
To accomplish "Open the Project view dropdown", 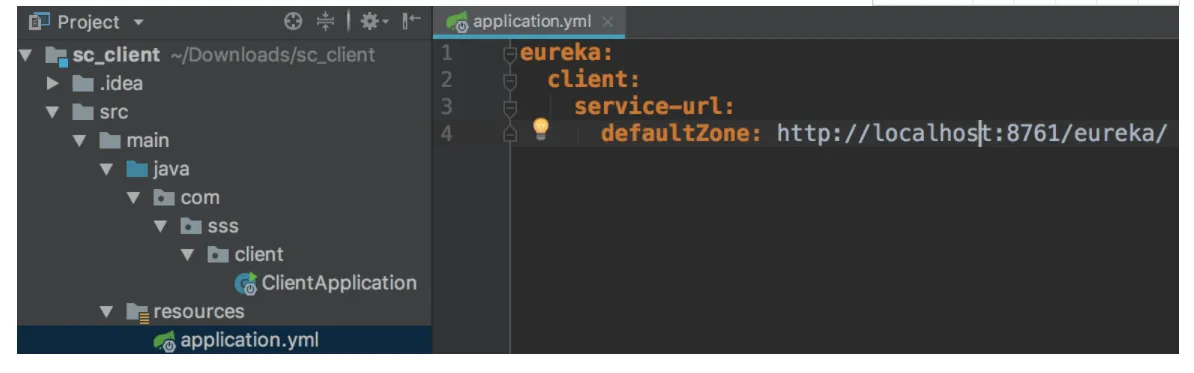I will [x=138, y=22].
